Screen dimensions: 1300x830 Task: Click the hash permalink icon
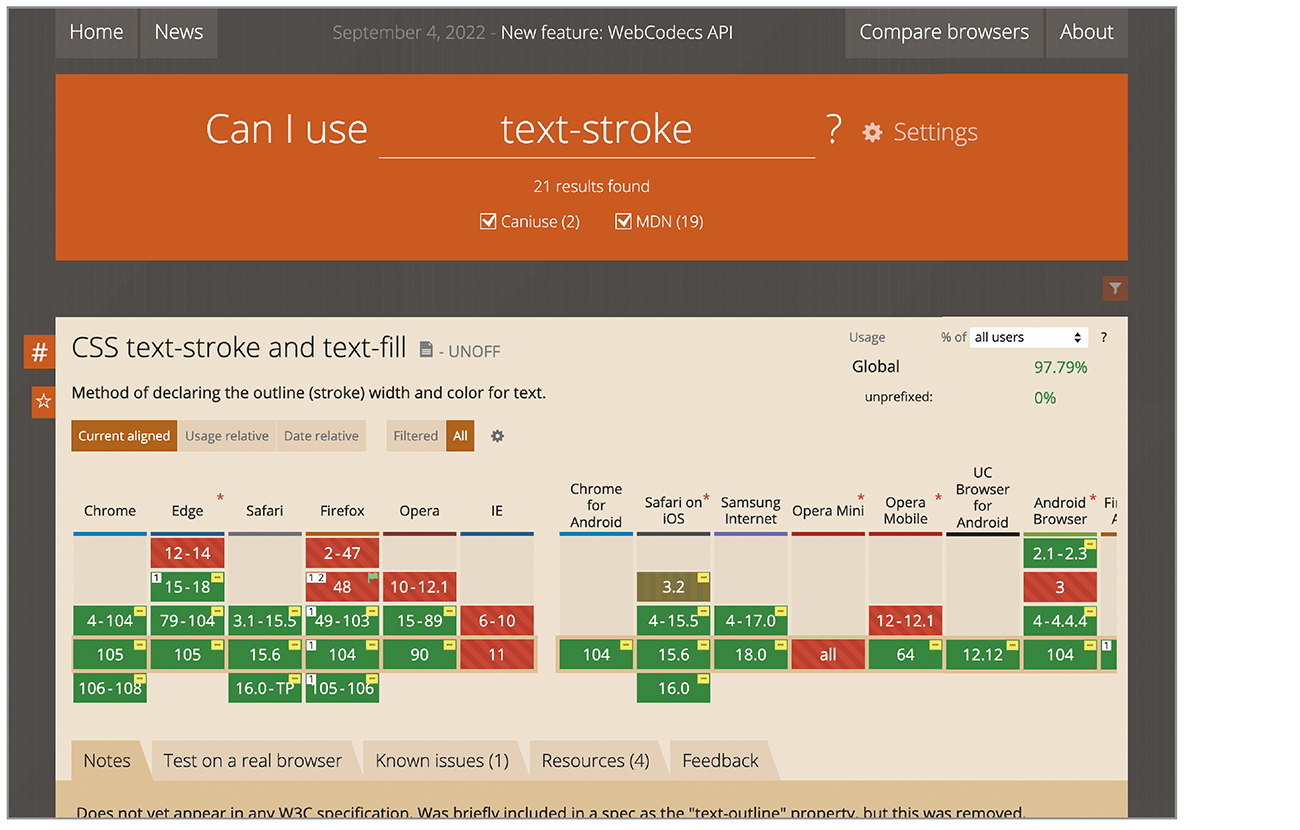pyautogui.click(x=40, y=352)
